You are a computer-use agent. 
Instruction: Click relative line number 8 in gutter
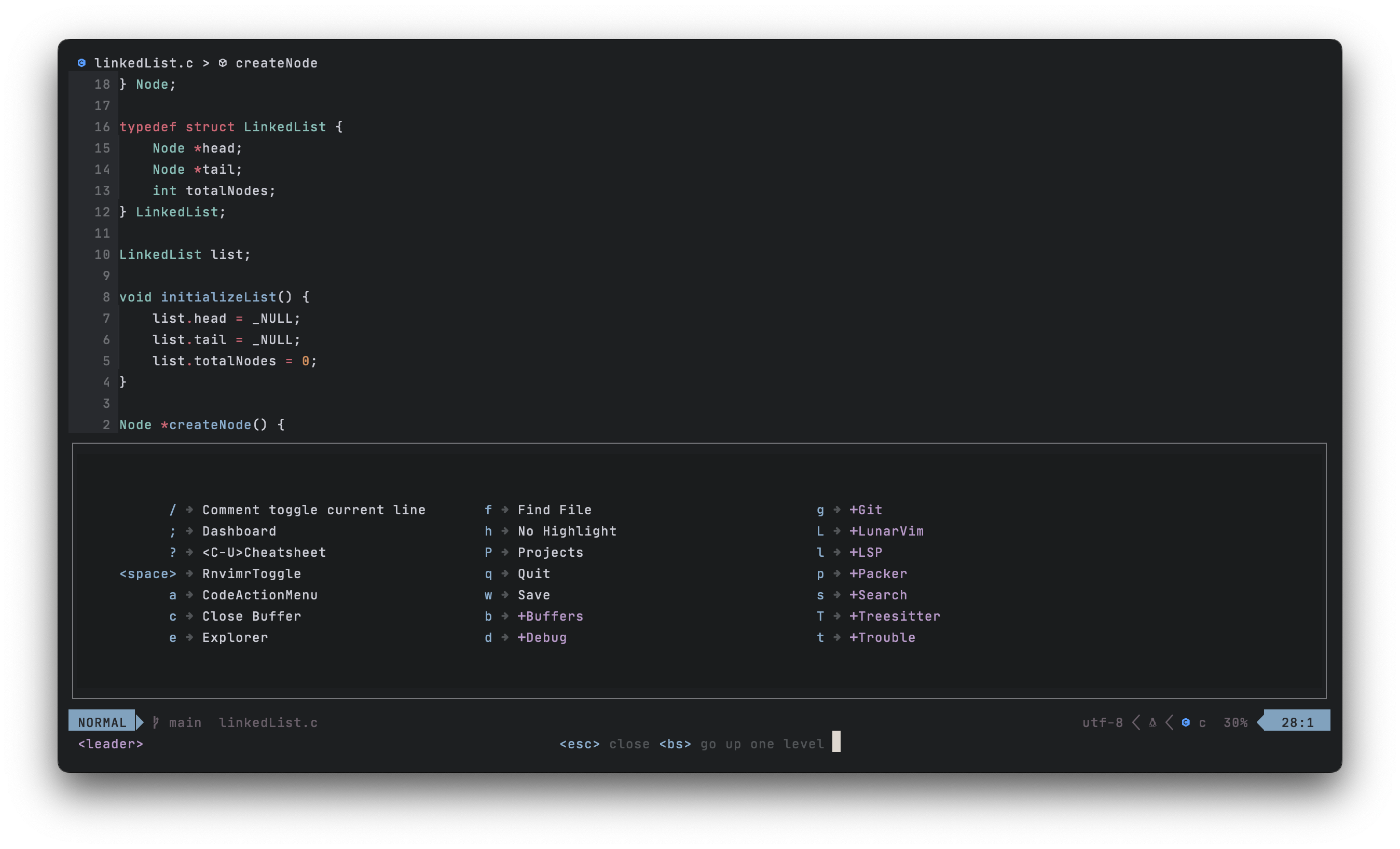pos(106,297)
